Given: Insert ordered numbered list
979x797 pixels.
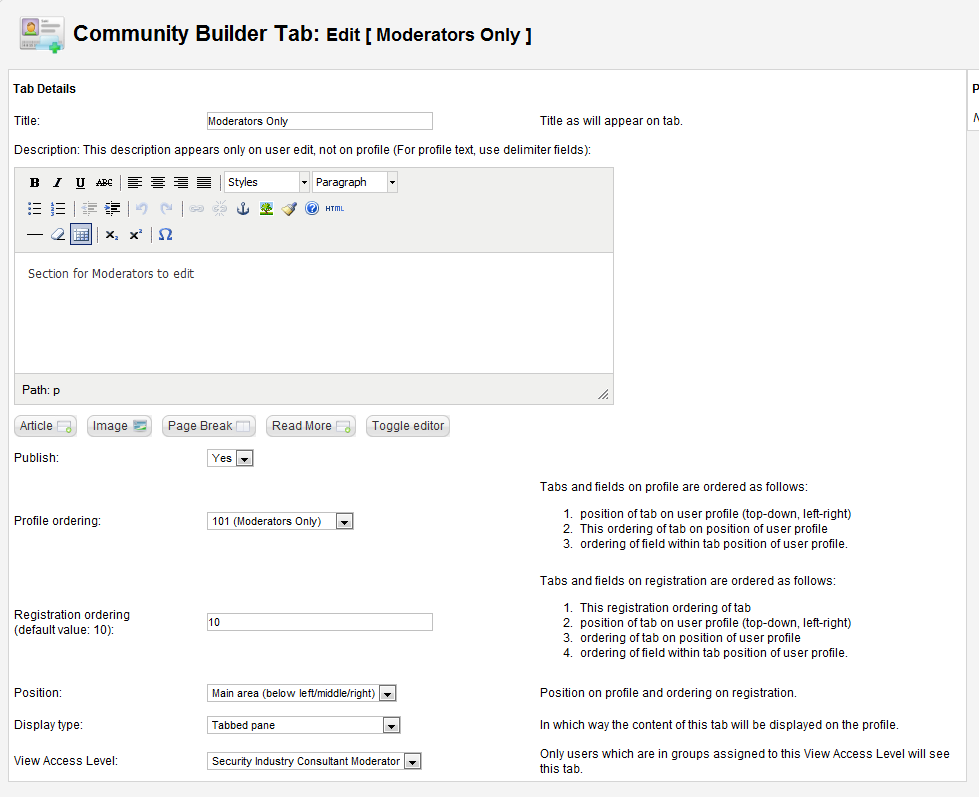Looking at the screenshot, I should coord(57,208).
